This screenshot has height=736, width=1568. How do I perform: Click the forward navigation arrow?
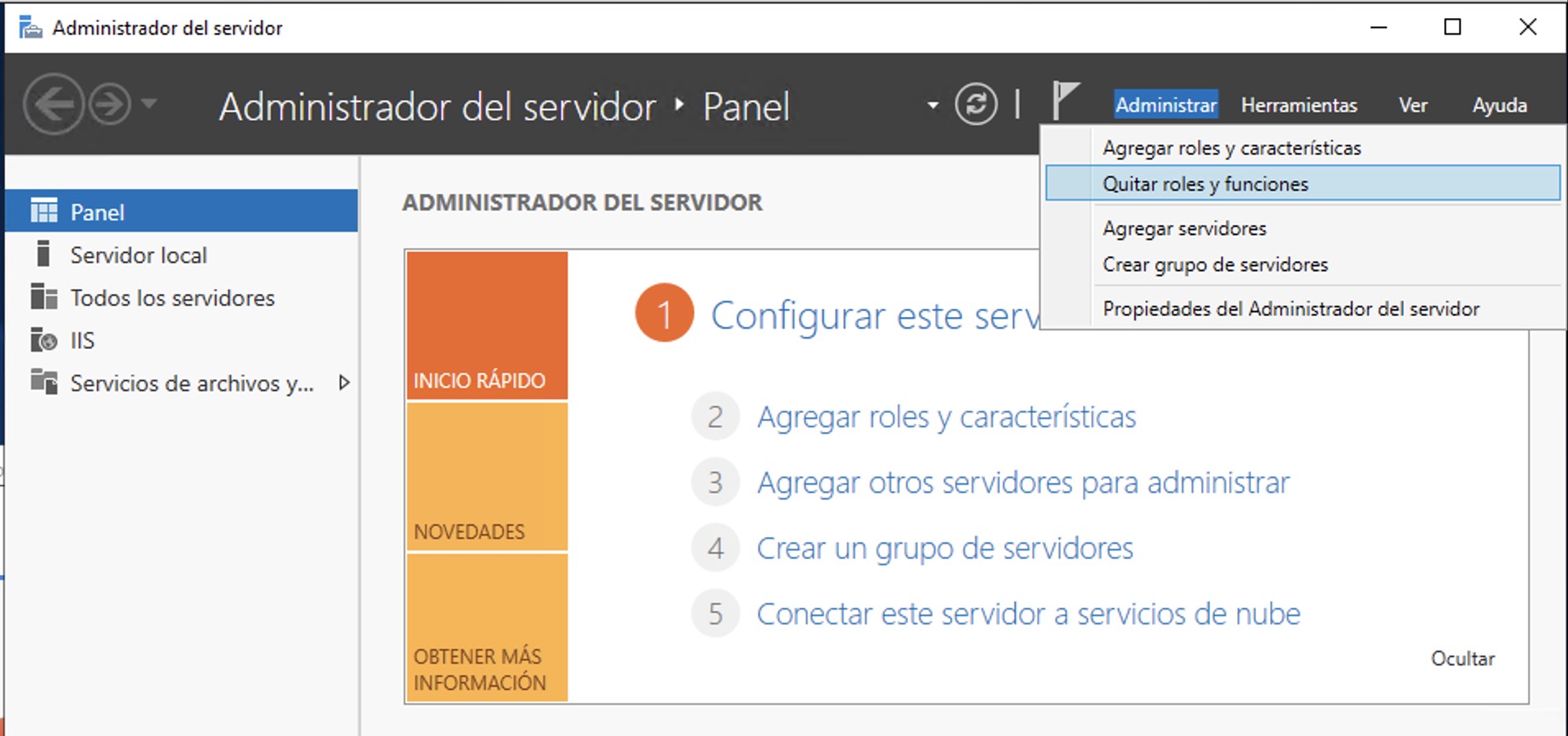(109, 104)
